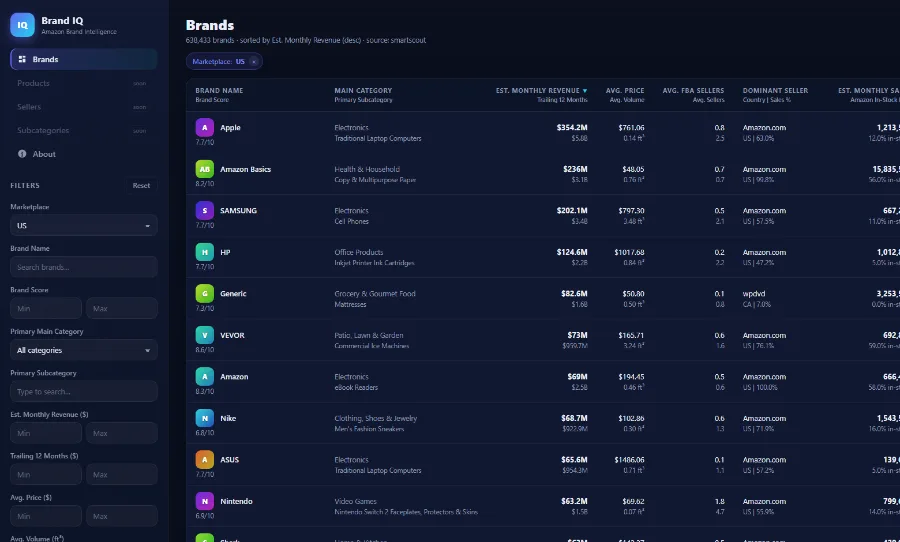Click the wpdvd dominant seller cell
Image resolution: width=900 pixels, height=542 pixels.
[x=754, y=293]
